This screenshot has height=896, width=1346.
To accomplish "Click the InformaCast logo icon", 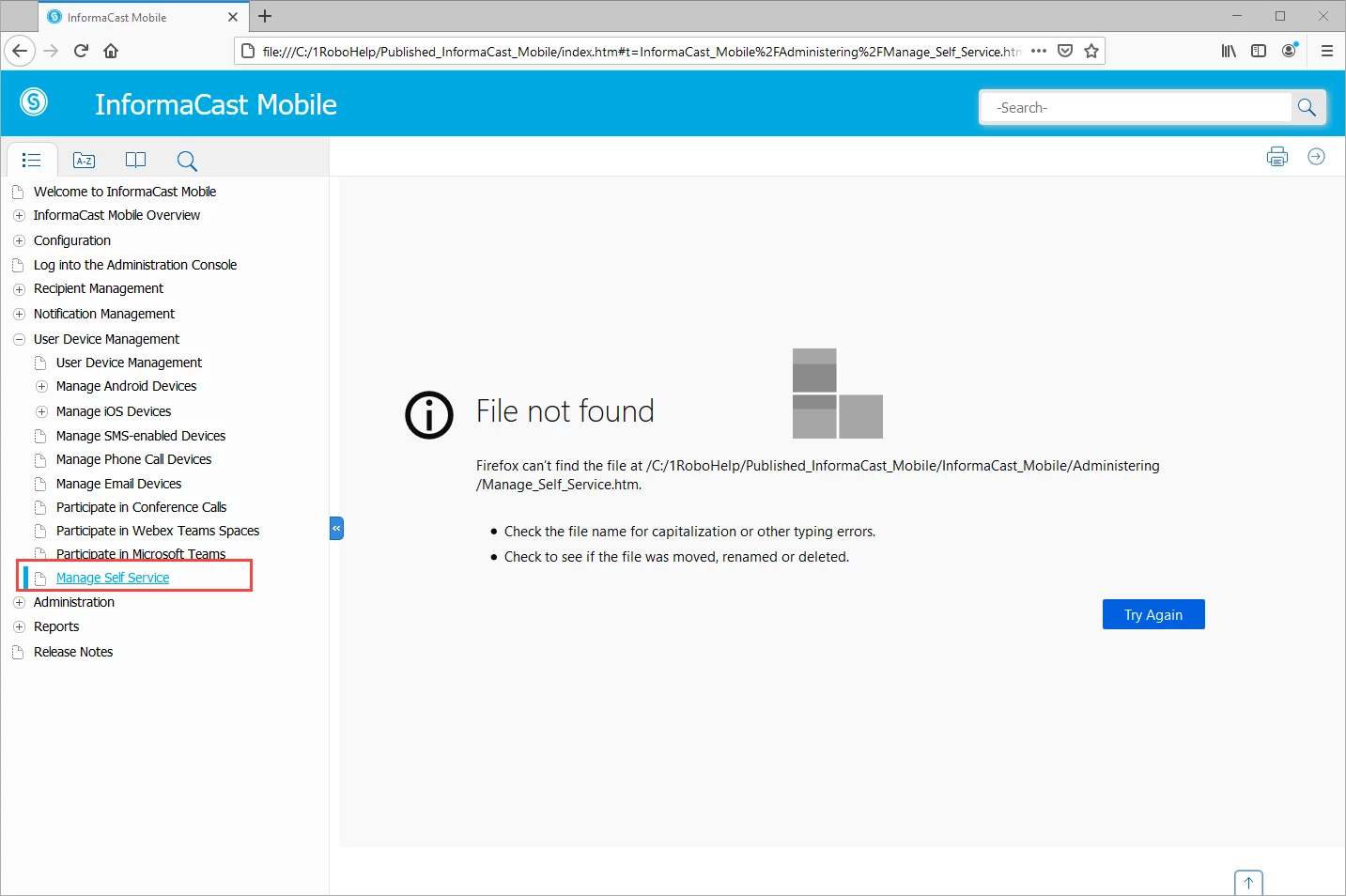I will tap(34, 101).
